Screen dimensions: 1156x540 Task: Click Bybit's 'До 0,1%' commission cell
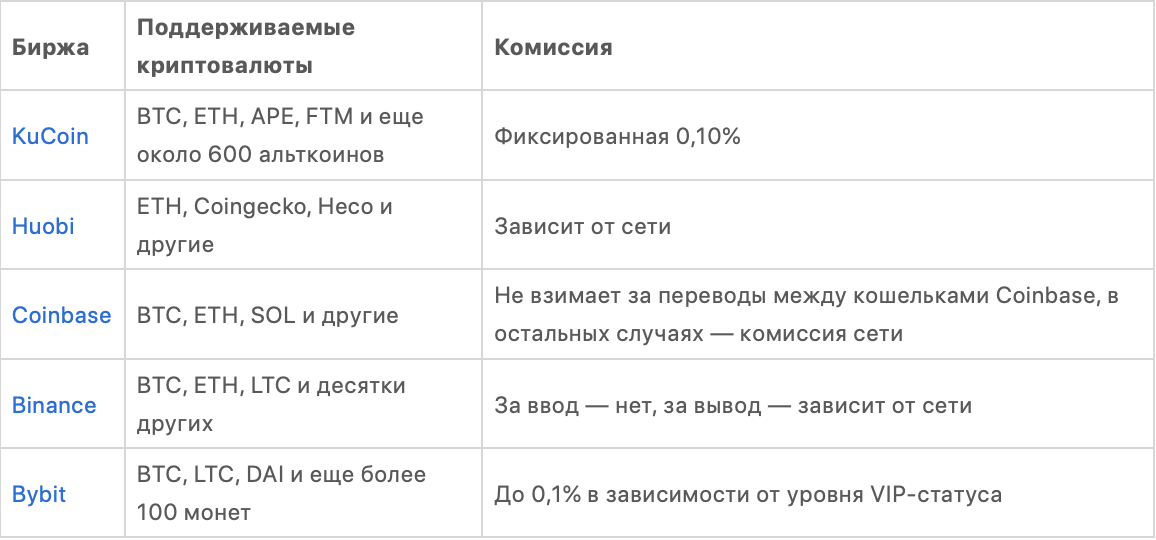pos(748,495)
